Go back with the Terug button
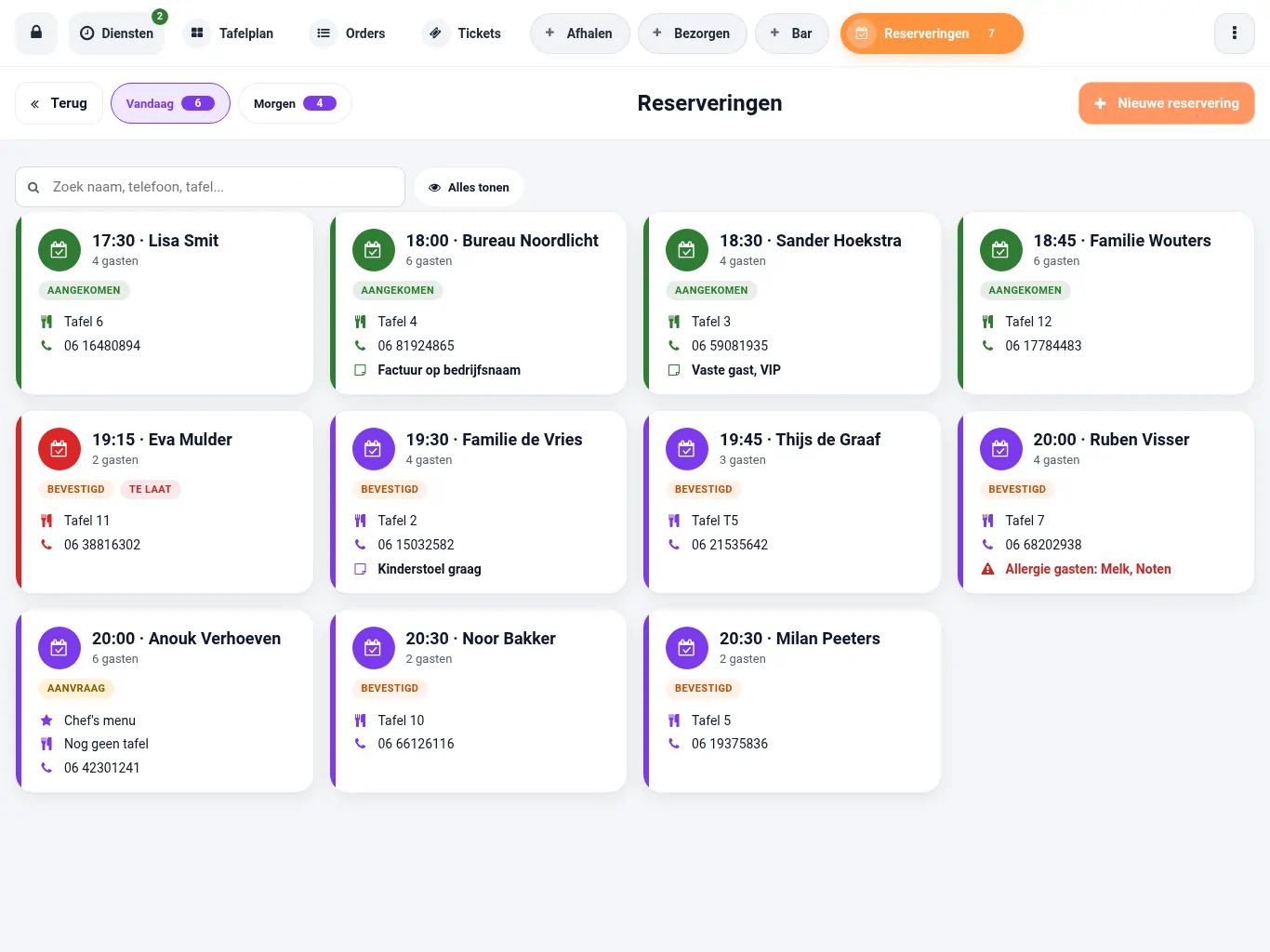Screen dimensions: 1270x952 [59, 103]
